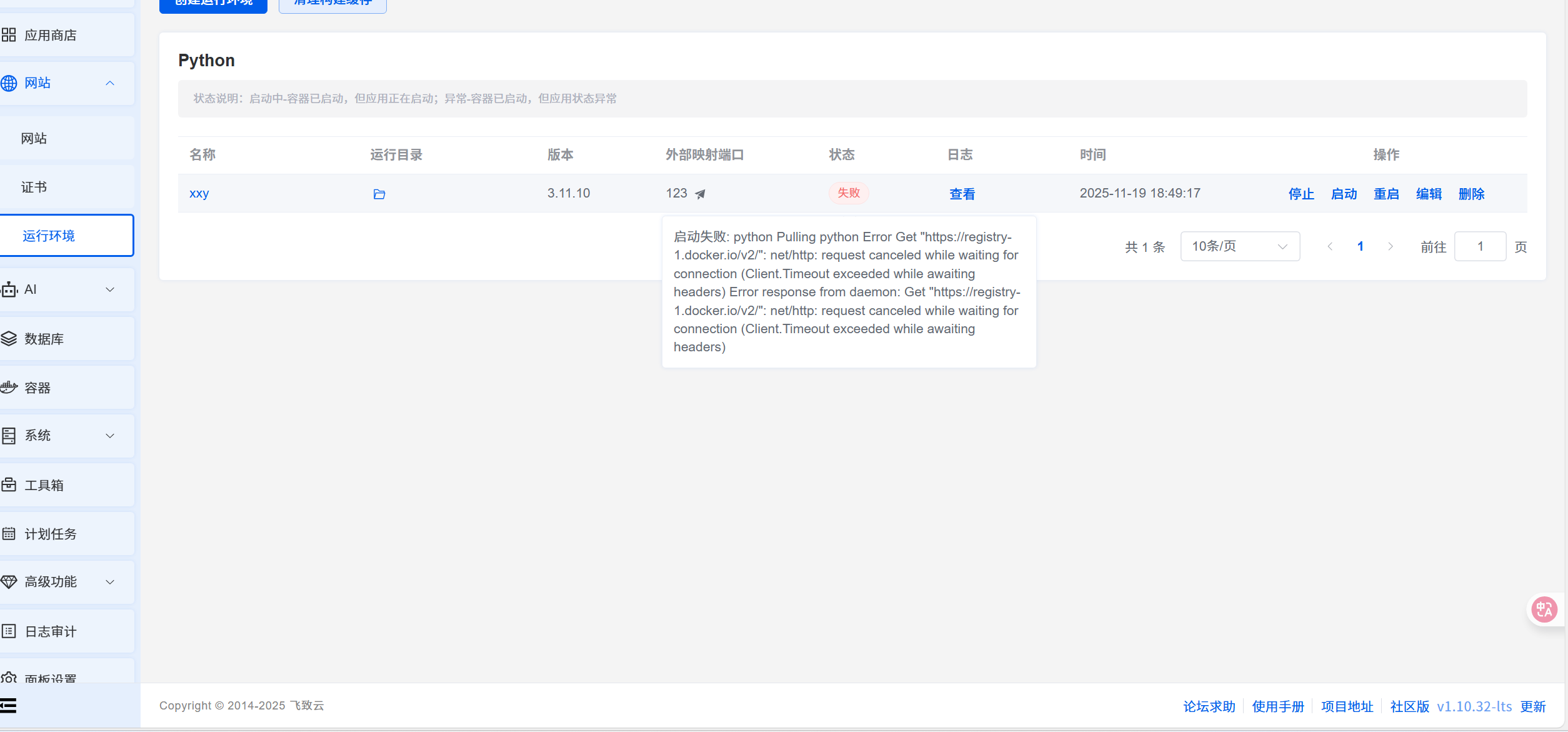The width and height of the screenshot is (1568, 732).
Task: Click the 查看 log link
Action: point(962,194)
